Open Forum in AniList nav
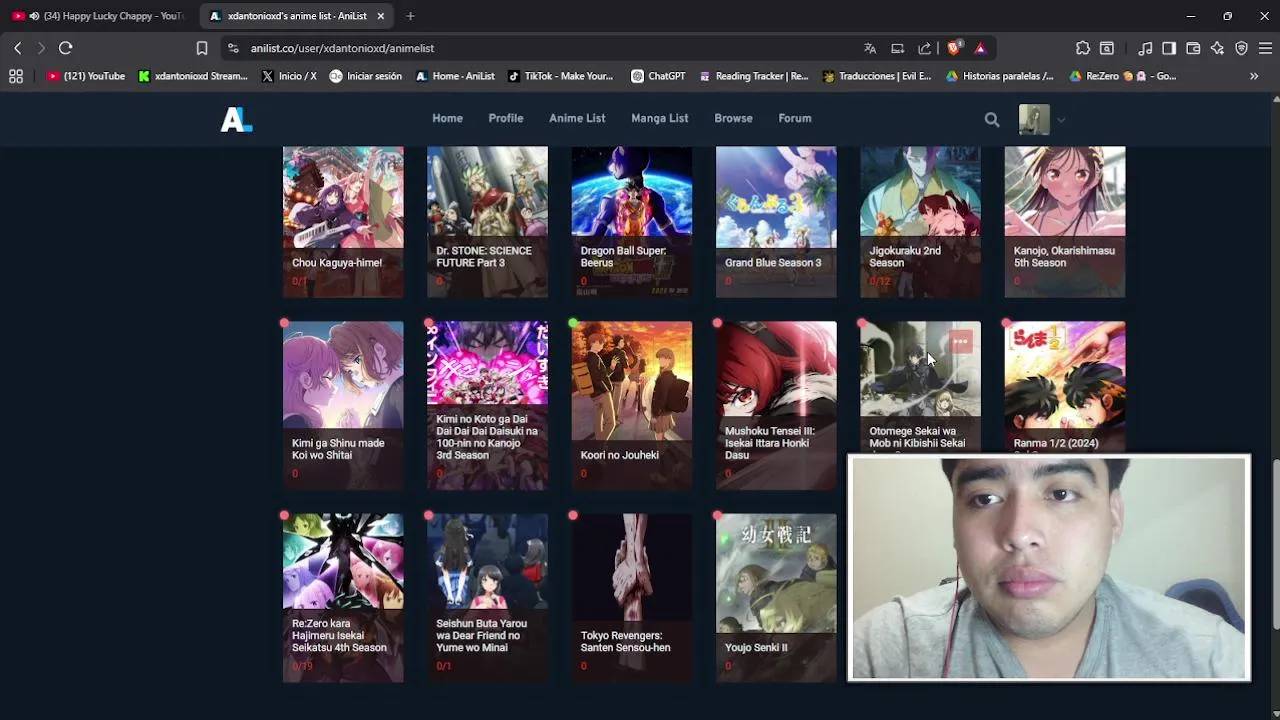1280x720 pixels. point(795,118)
